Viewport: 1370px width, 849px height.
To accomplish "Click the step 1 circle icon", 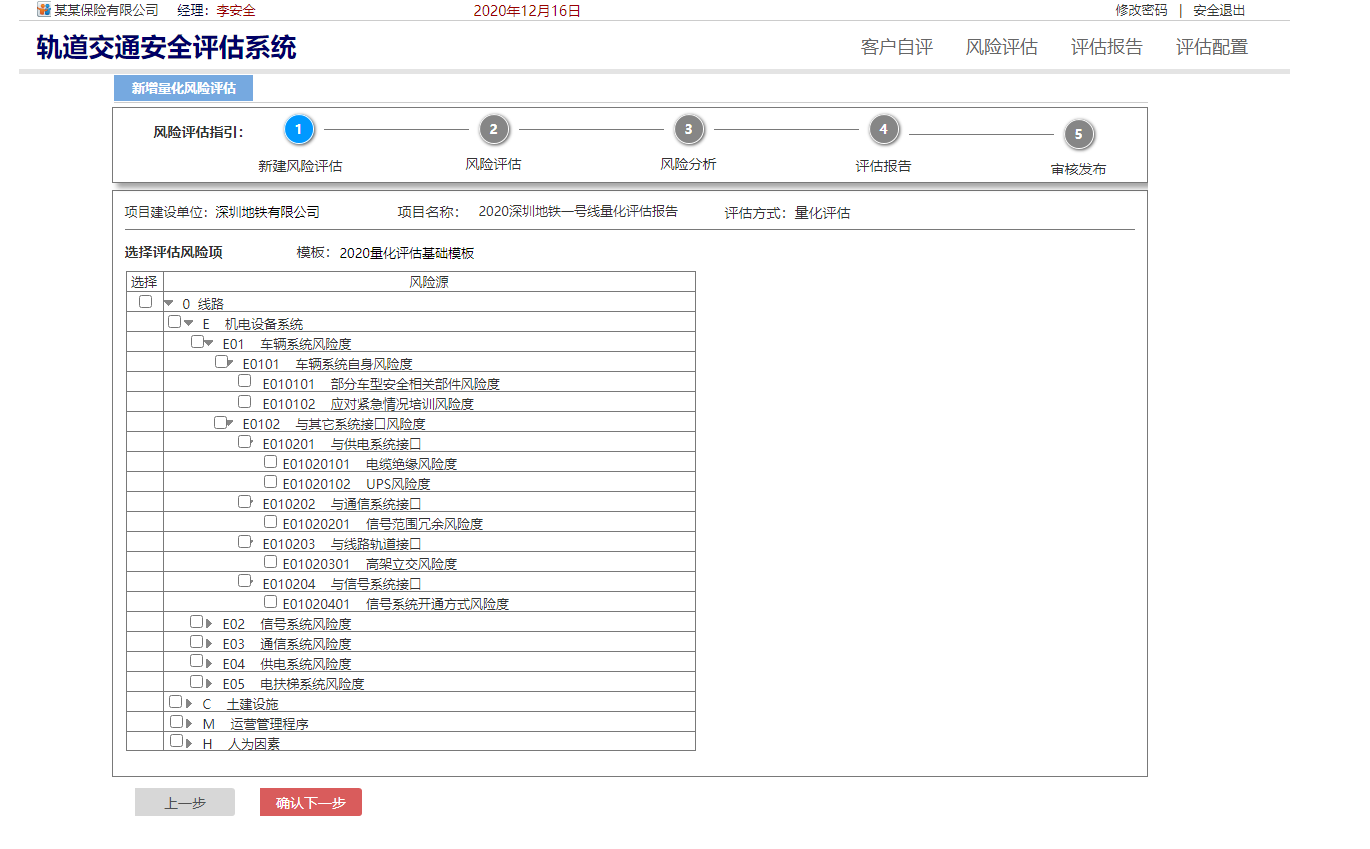I will point(299,129).
